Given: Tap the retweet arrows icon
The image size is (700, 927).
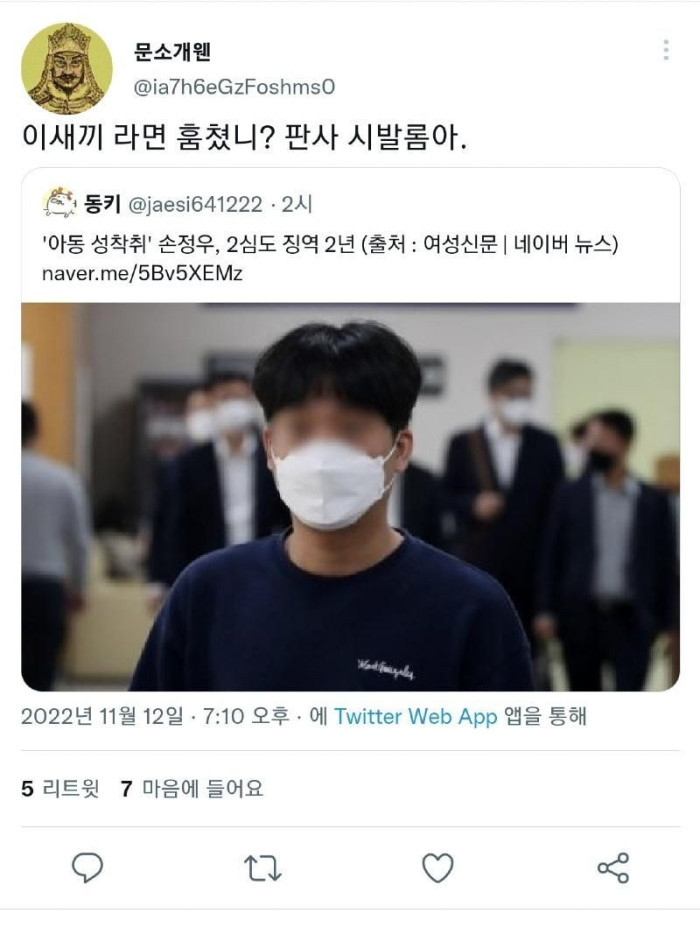Looking at the screenshot, I should pyautogui.click(x=262, y=868).
